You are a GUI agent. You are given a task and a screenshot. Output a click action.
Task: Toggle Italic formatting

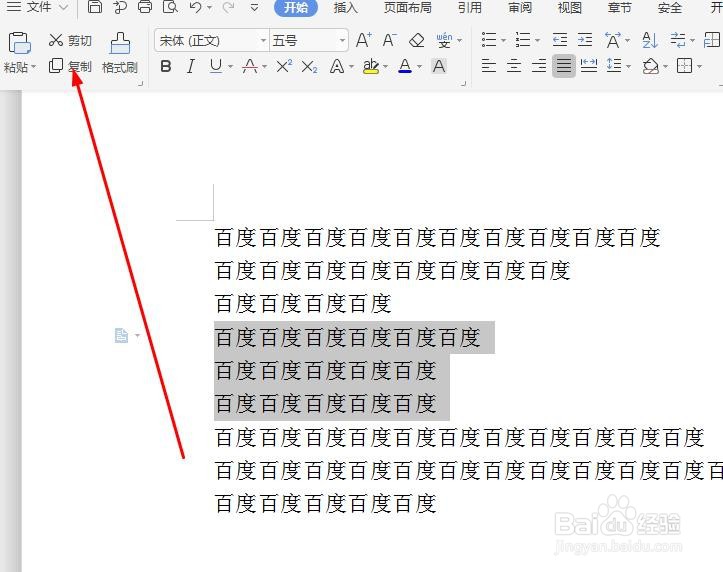pos(190,67)
